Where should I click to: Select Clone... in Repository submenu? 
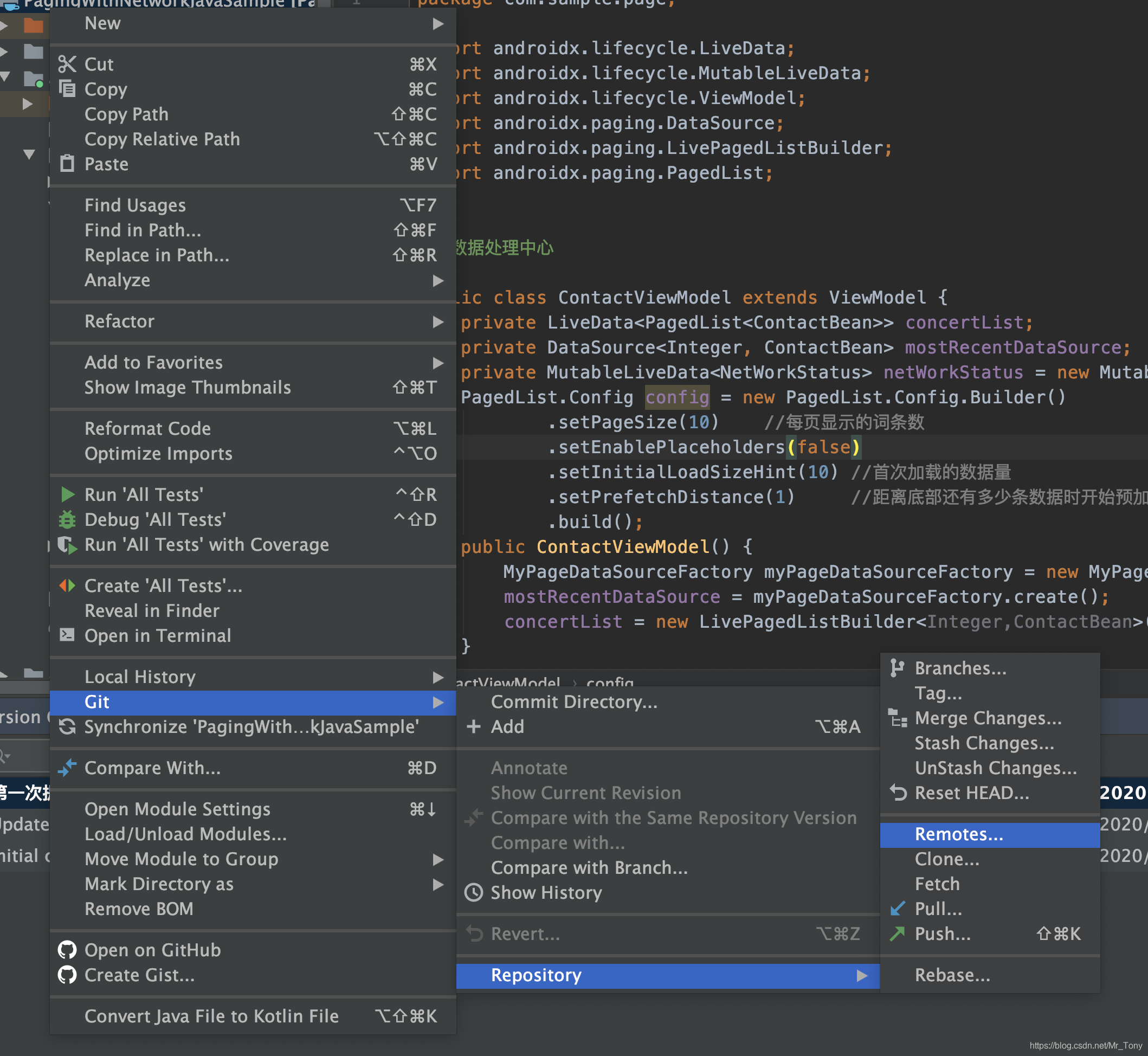tap(990, 859)
